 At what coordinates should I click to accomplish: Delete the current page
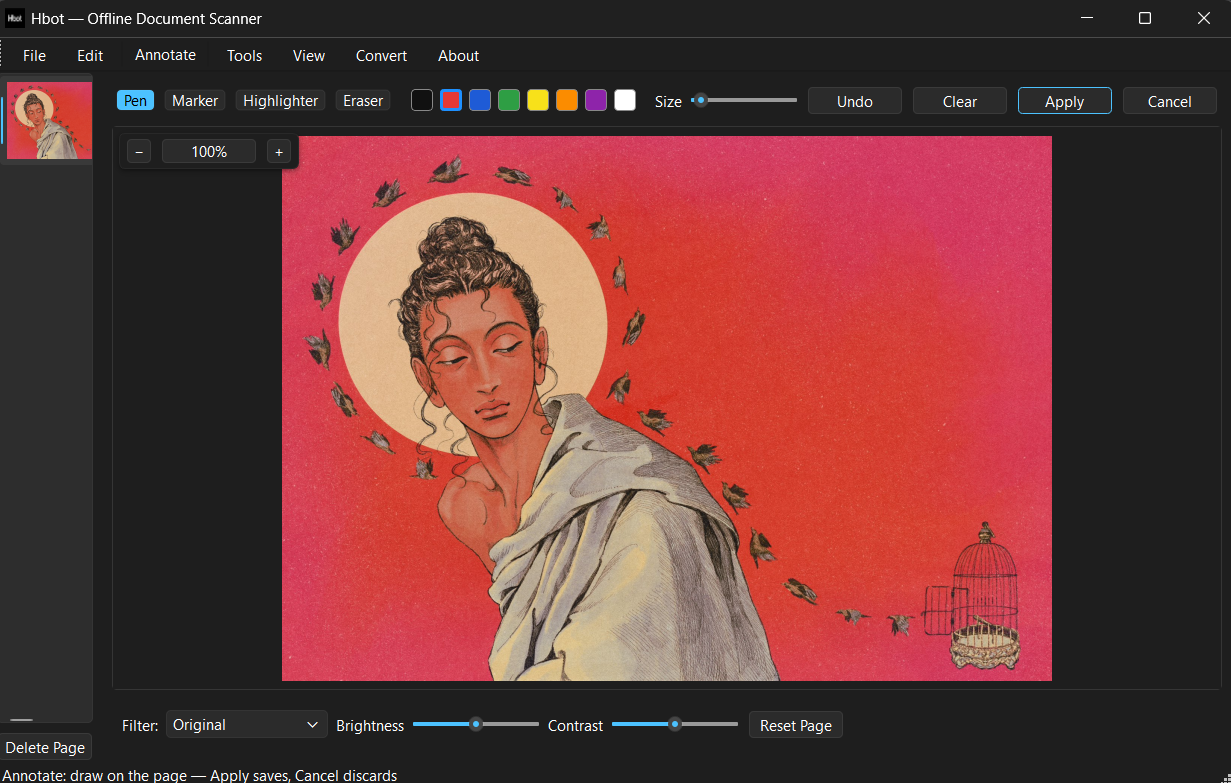45,748
